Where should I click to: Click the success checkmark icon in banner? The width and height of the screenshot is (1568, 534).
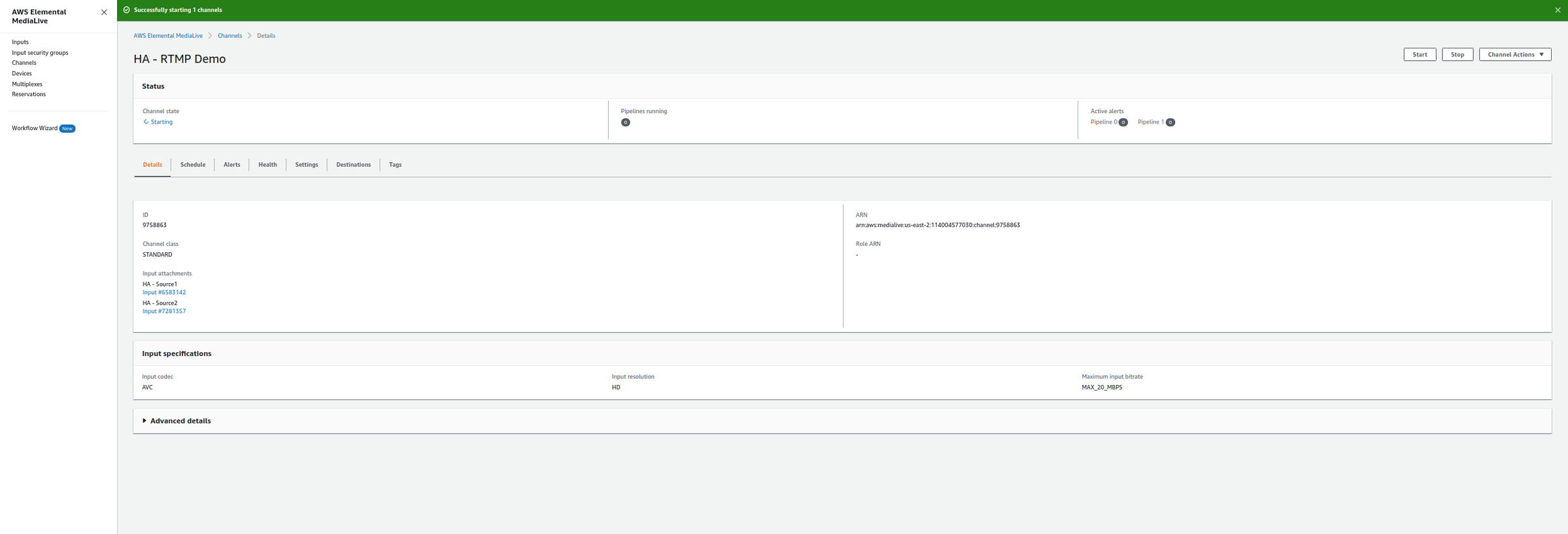[127, 10]
